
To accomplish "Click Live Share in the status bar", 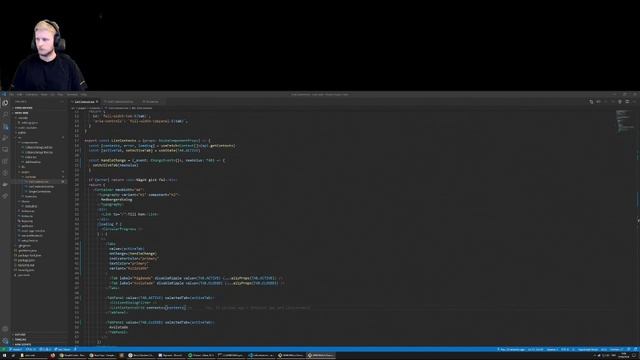I will 63,349.
